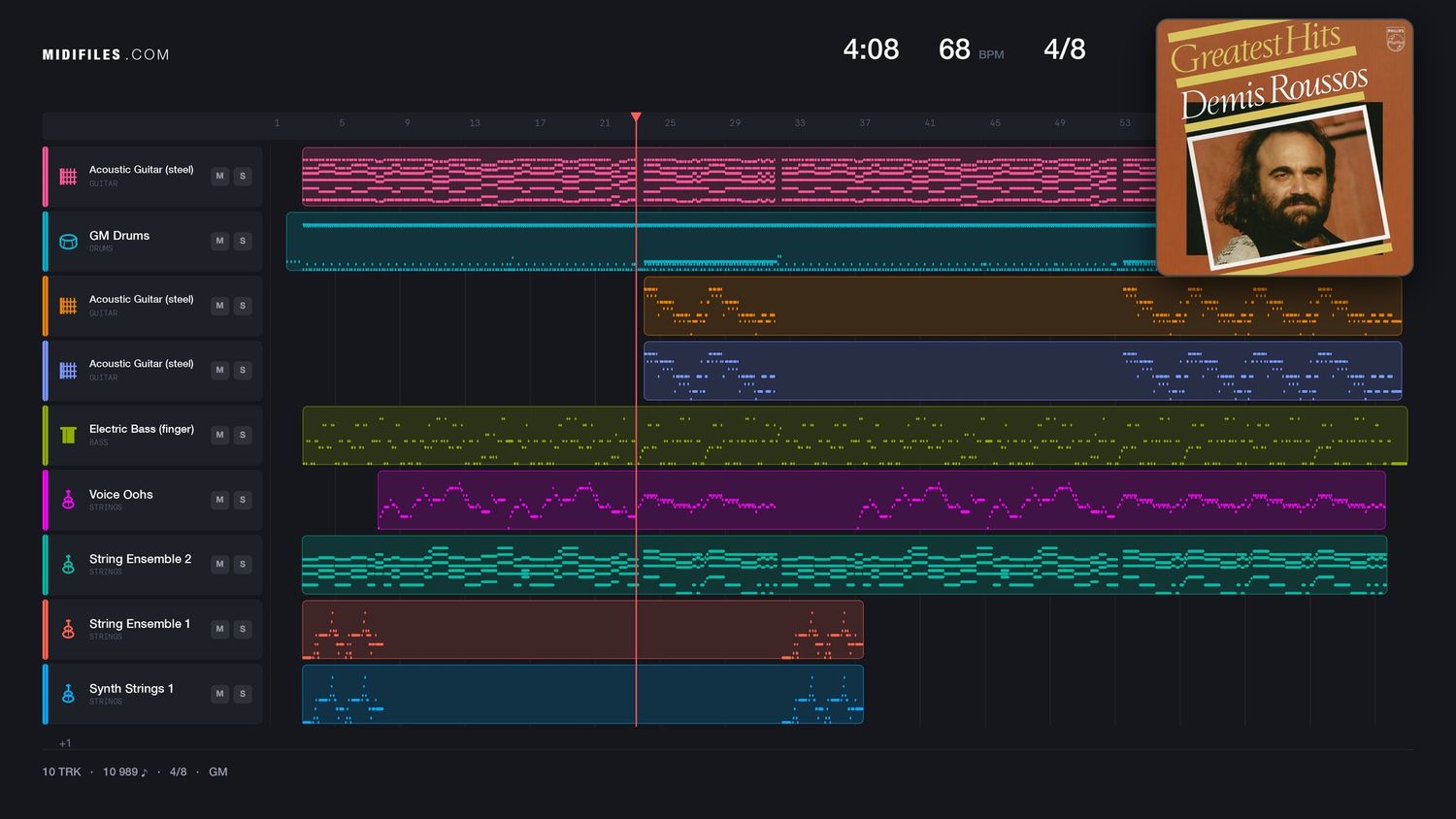Click the orange Acoustic Guitar track's guitar icon
Image resolution: width=1456 pixels, height=819 pixels.
pyautogui.click(x=68, y=306)
